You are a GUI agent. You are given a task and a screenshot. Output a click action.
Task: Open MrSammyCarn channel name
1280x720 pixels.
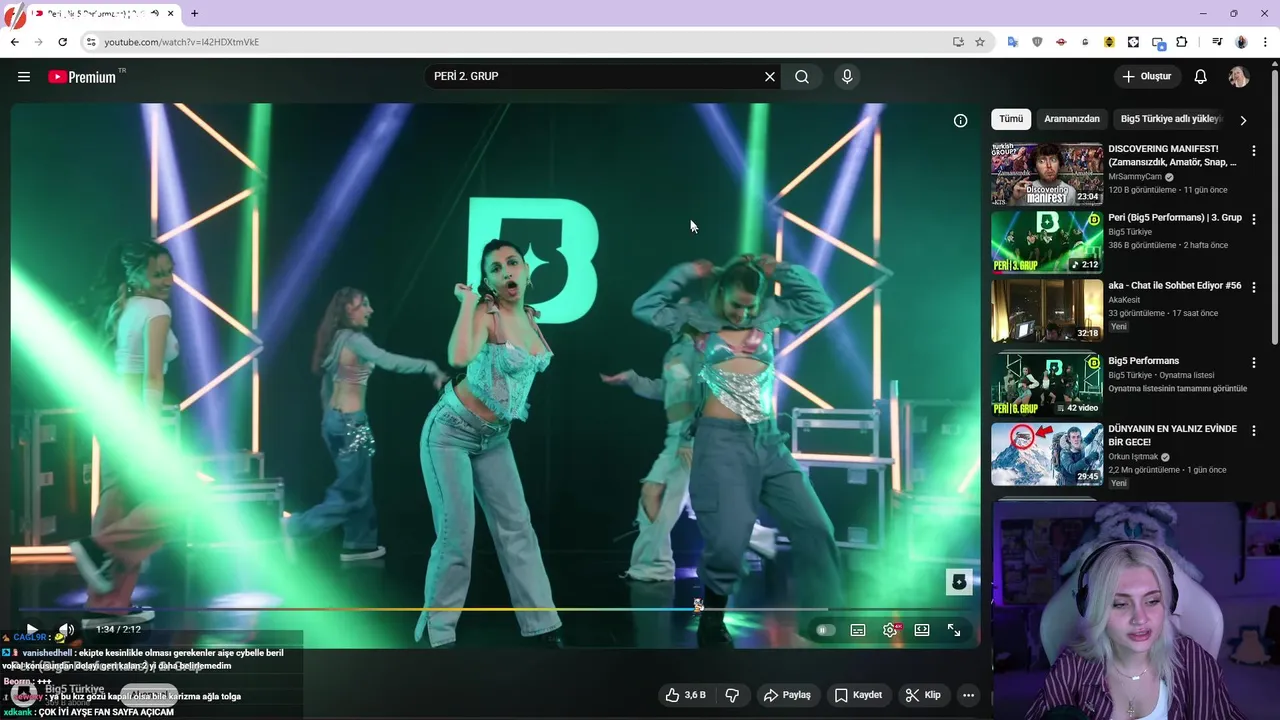[x=1135, y=177]
